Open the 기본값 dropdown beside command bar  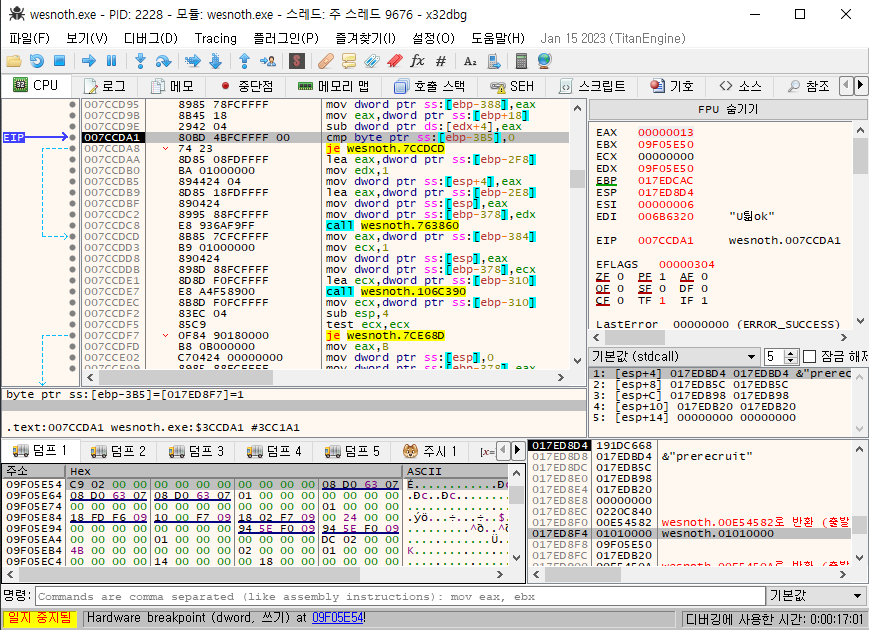tap(816, 596)
